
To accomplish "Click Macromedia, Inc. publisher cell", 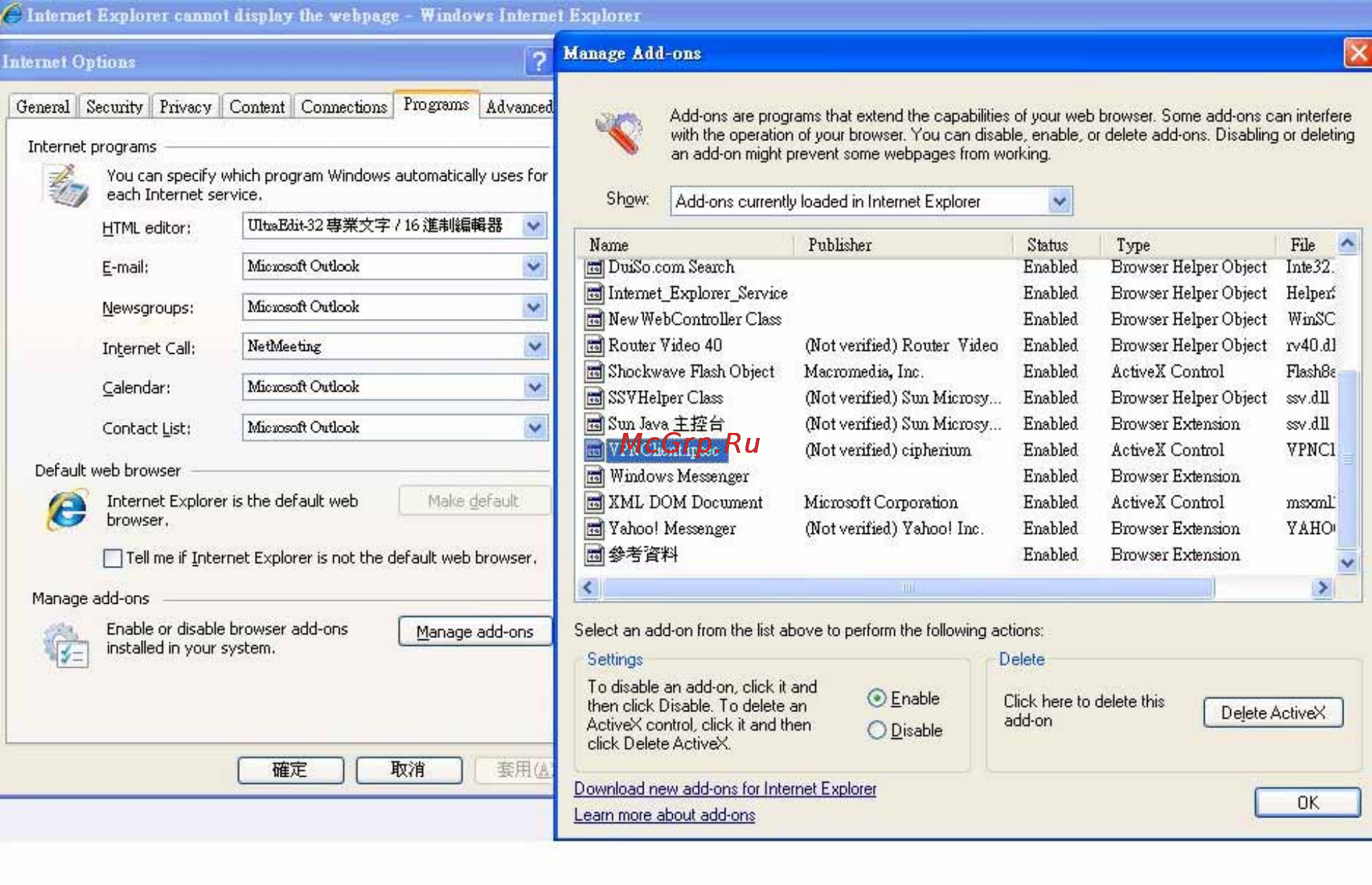I will (864, 372).
